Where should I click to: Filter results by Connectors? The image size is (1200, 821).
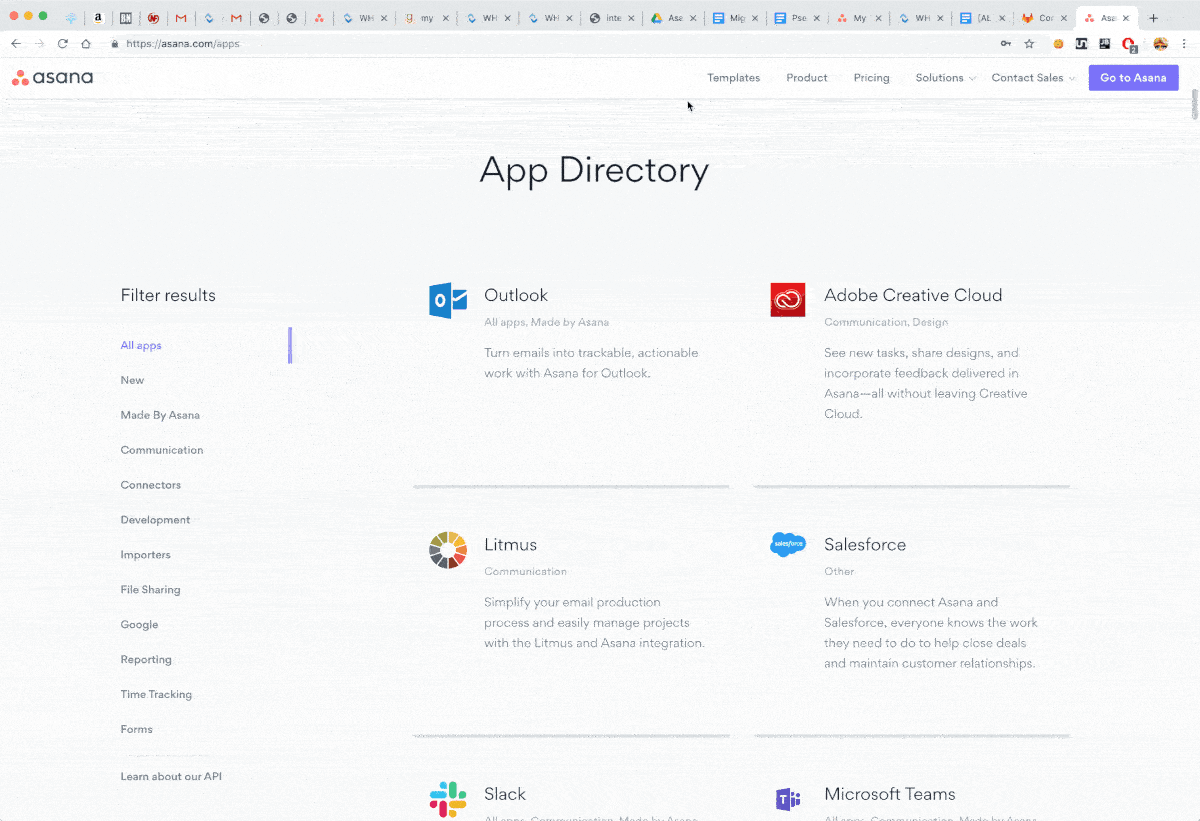pos(150,485)
